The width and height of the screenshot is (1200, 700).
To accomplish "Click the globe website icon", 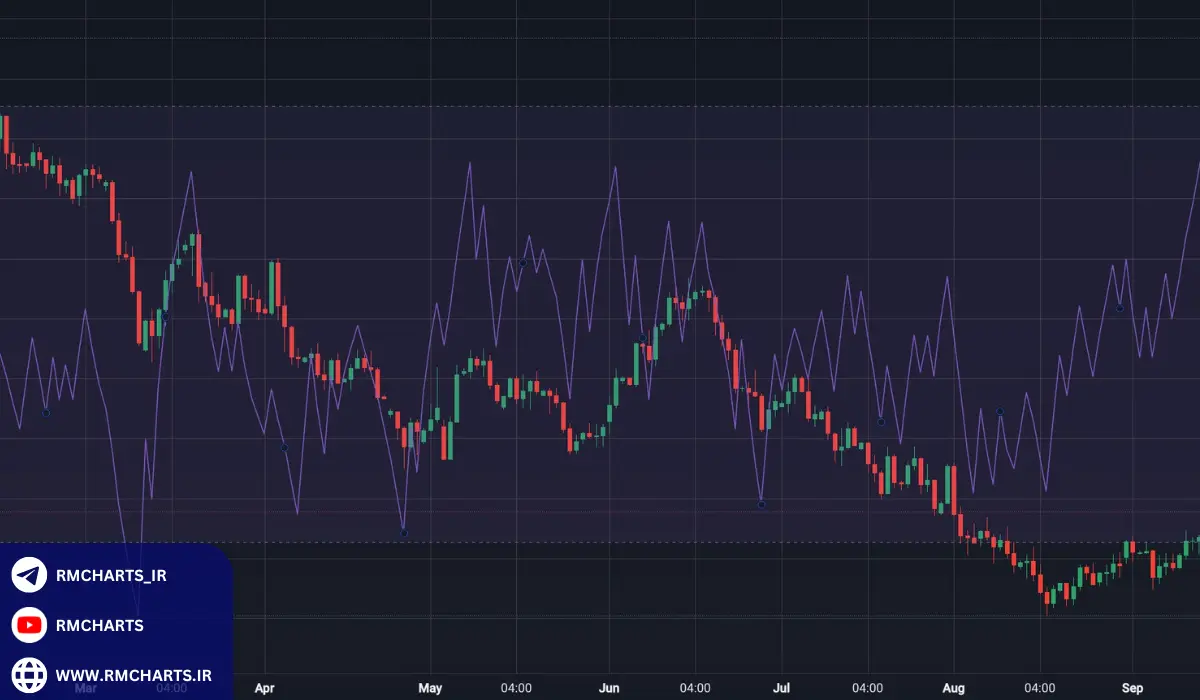I will click(x=29, y=675).
